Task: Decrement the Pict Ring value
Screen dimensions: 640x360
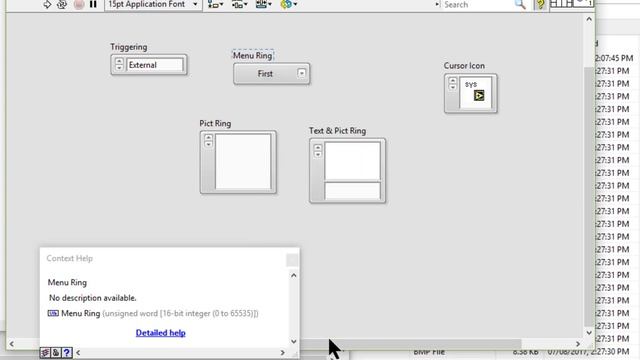Action: coord(209,144)
